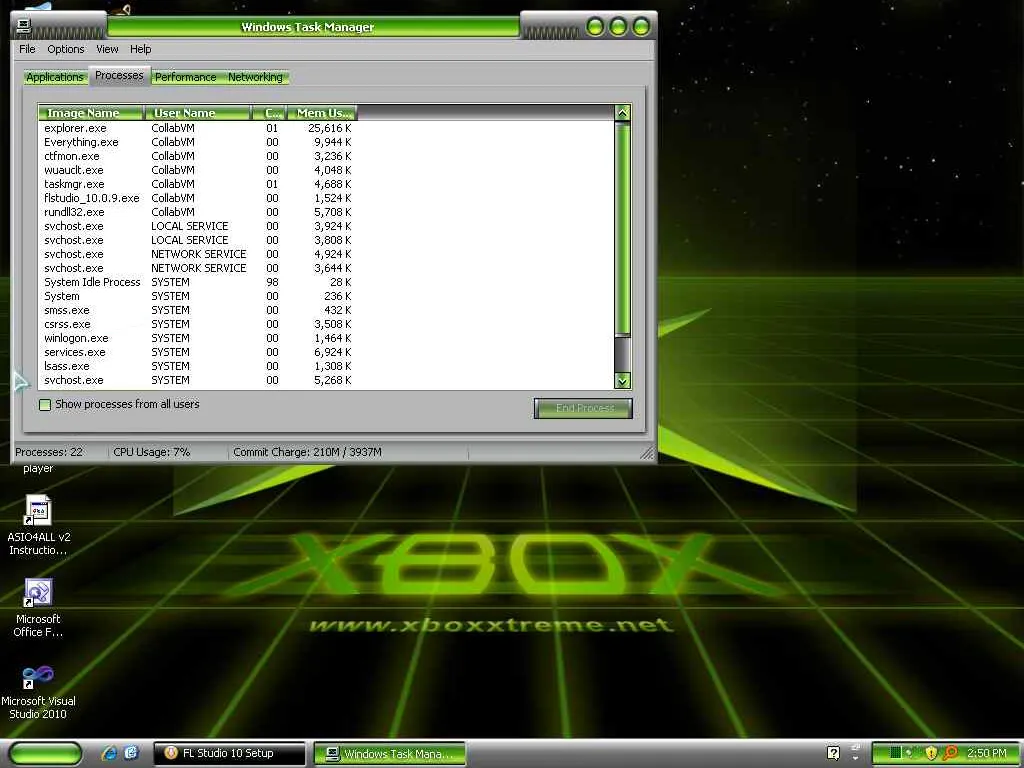
Task: Select the winlogon.exe process
Action: tap(198, 338)
